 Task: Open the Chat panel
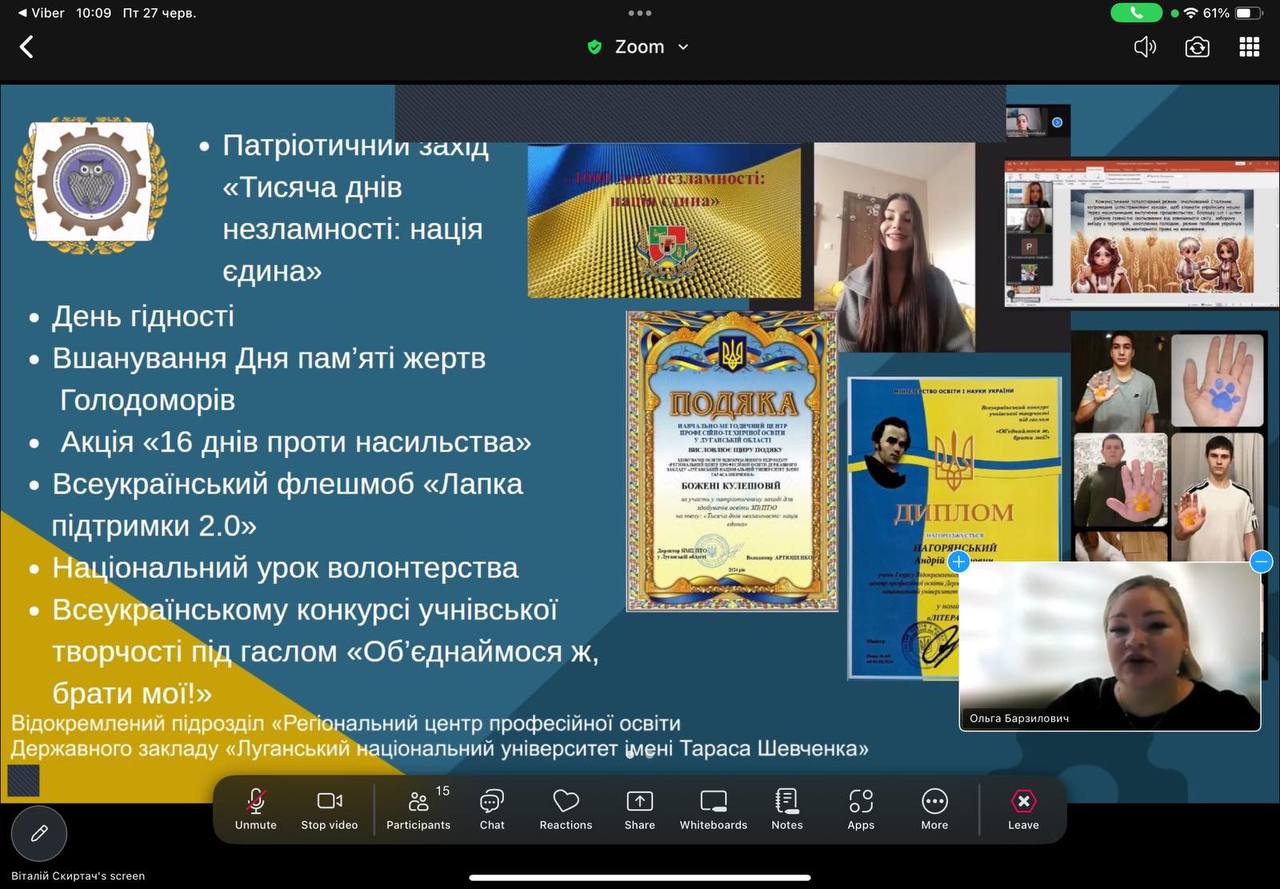click(x=492, y=809)
